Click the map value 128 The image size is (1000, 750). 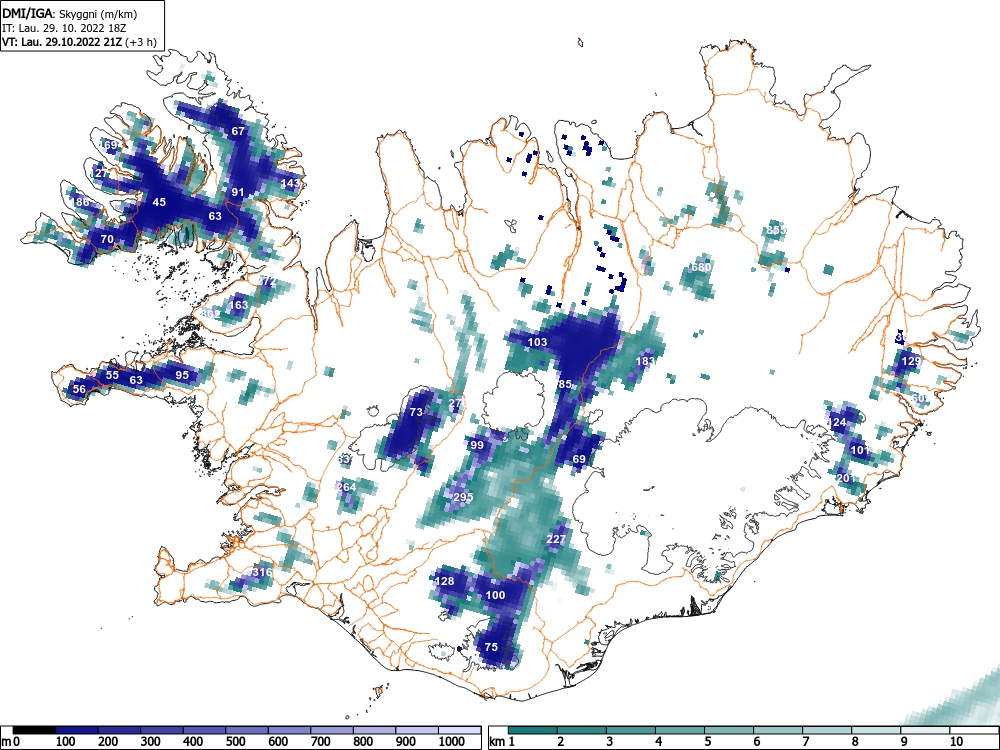444,581
